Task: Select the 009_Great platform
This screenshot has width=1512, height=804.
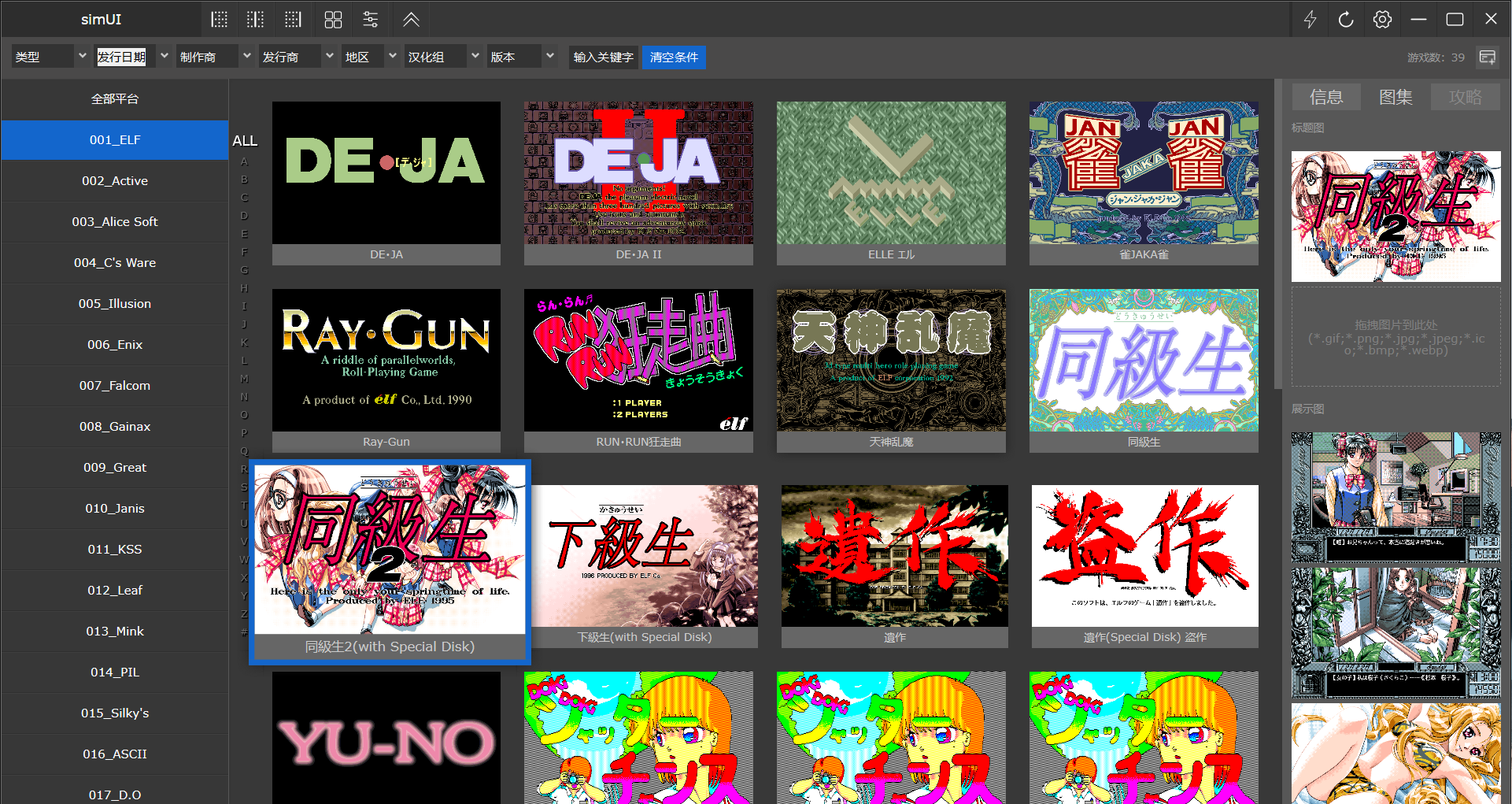Action: 115,468
